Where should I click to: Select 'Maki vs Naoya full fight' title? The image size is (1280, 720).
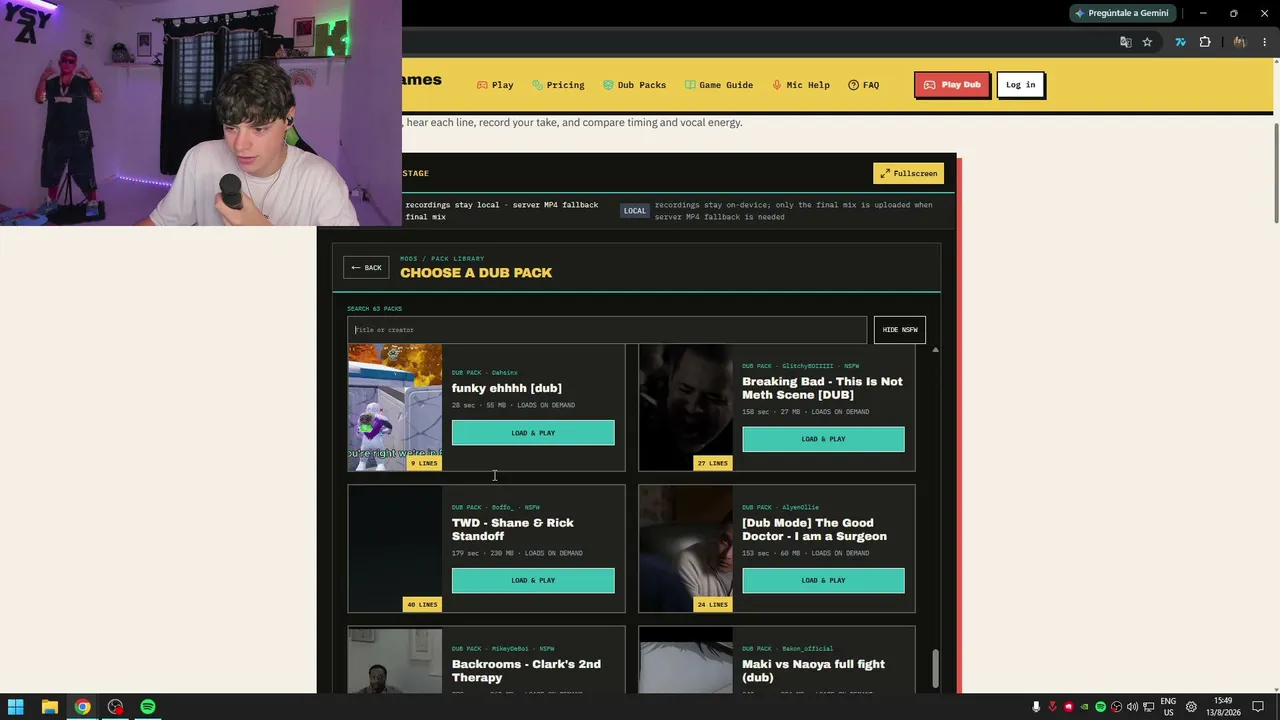813,670
